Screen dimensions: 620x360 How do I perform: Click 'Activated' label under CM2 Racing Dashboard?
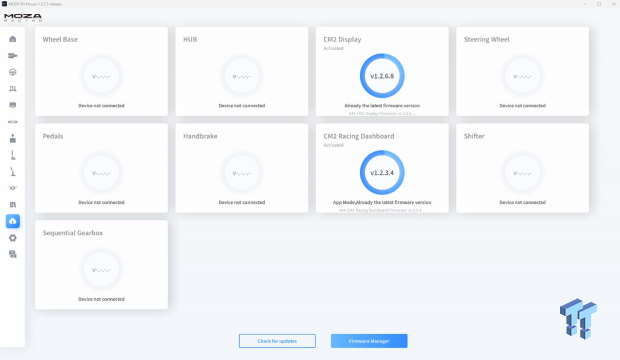coord(333,145)
